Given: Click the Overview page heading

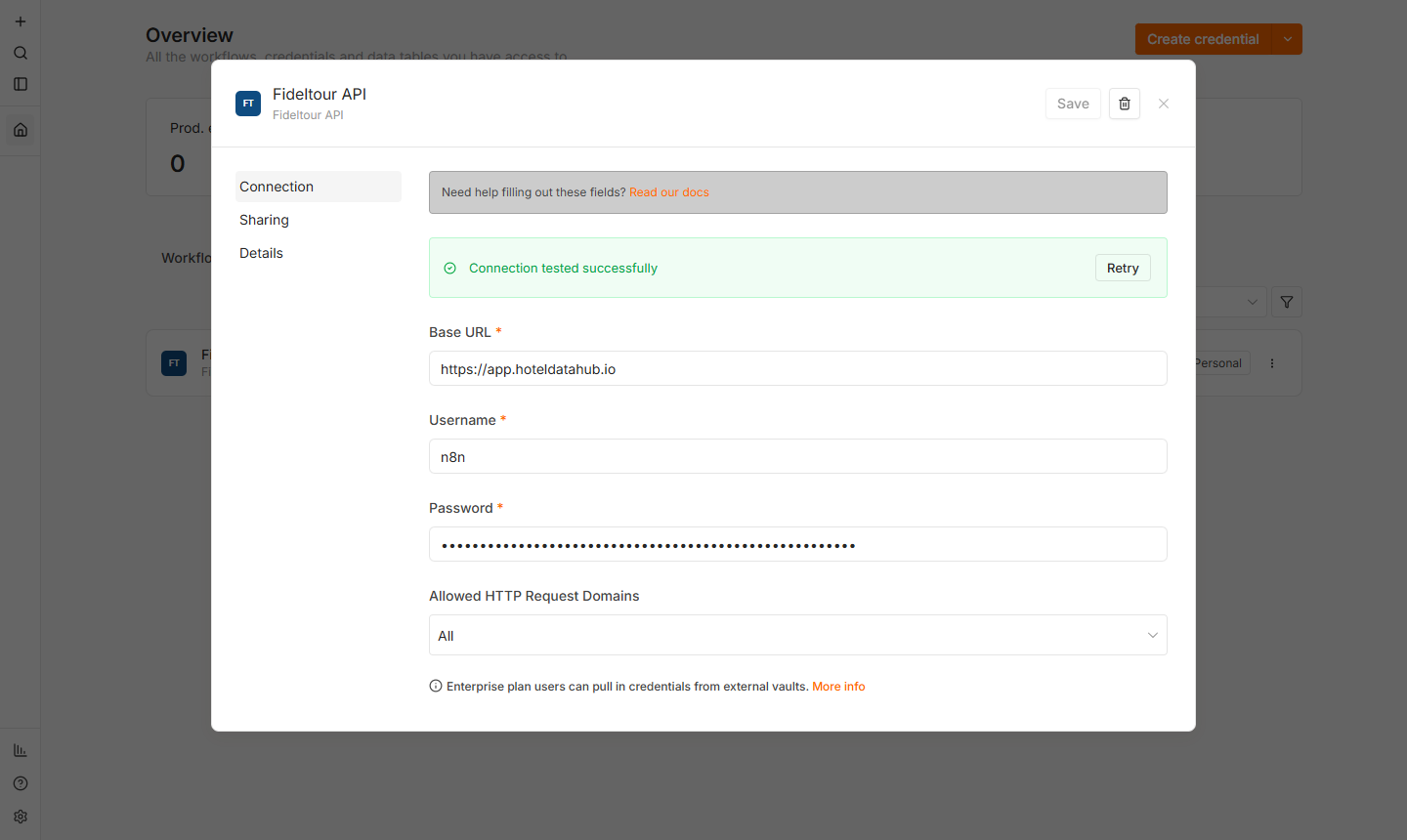Looking at the screenshot, I should (190, 35).
